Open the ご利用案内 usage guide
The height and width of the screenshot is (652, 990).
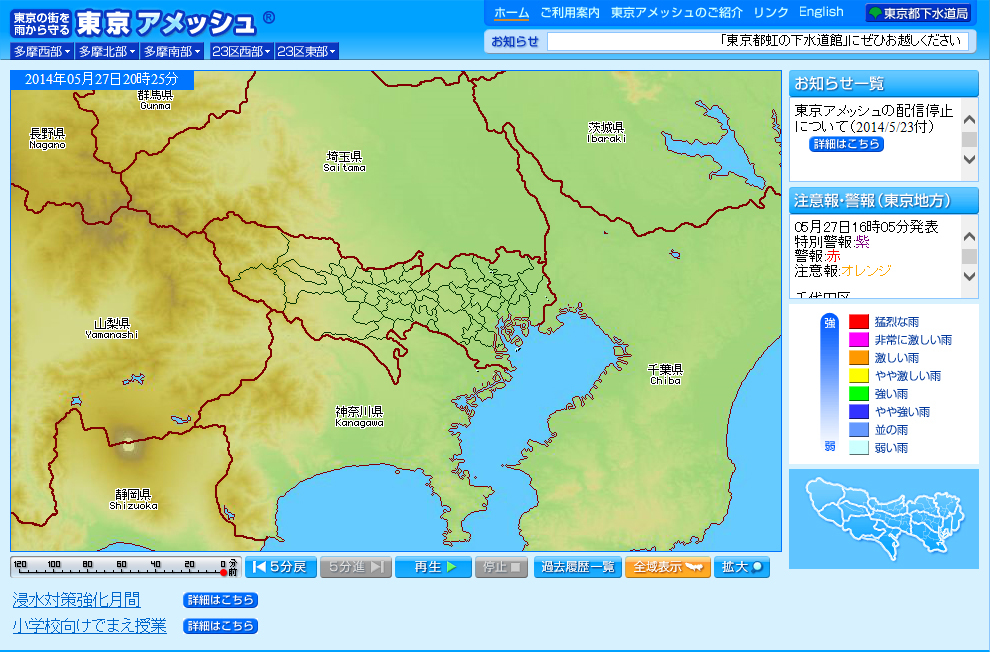(x=570, y=13)
